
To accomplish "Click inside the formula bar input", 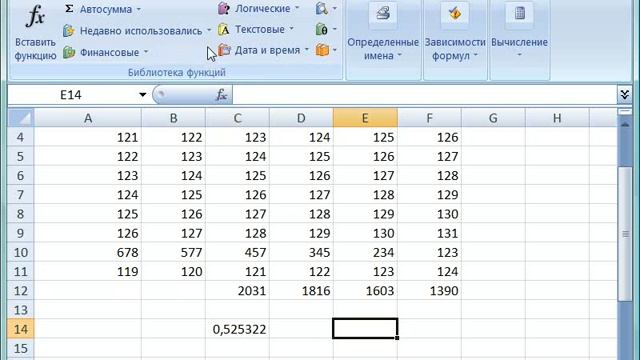I will (x=424, y=95).
